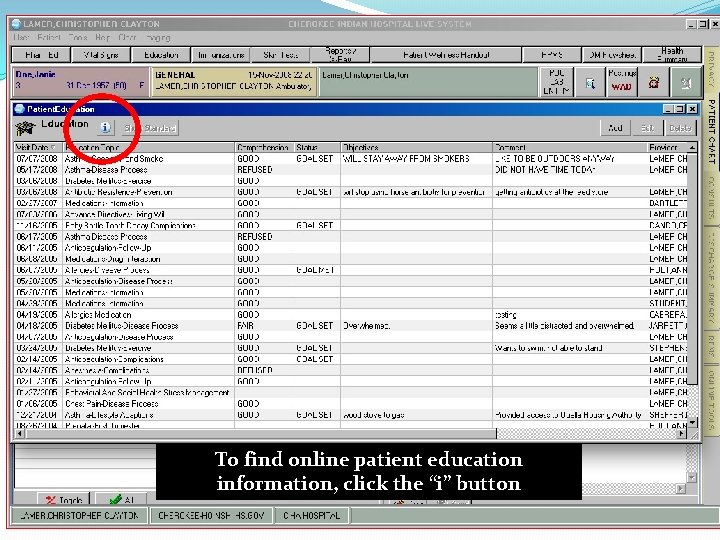720x540 pixels.
Task: Click the Add button in Patient Education
Action: (615, 128)
